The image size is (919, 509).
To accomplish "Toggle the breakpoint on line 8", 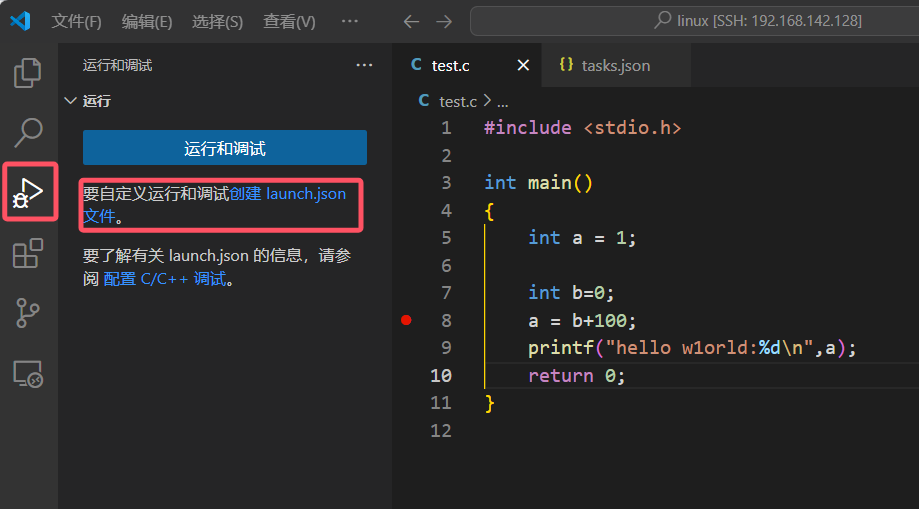I will [x=406, y=320].
